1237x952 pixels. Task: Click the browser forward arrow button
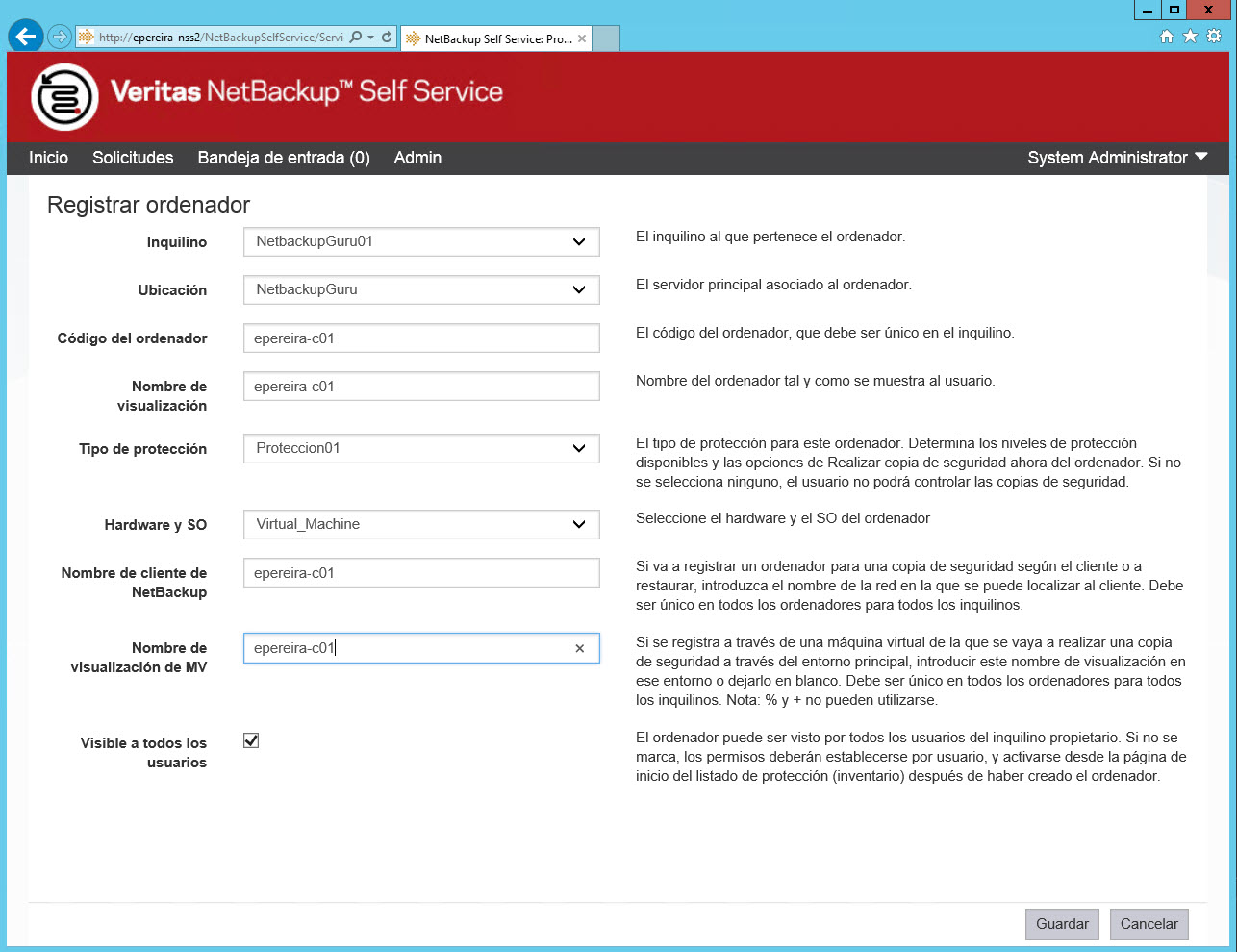[x=60, y=37]
